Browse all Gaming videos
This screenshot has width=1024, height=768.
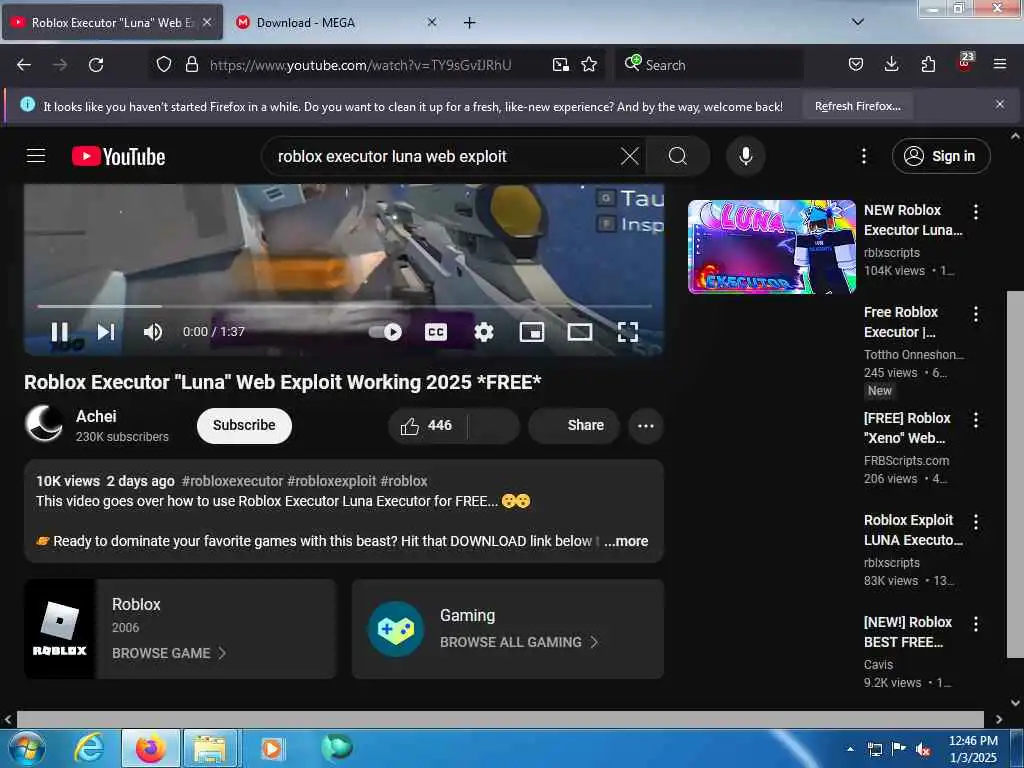tap(508, 629)
